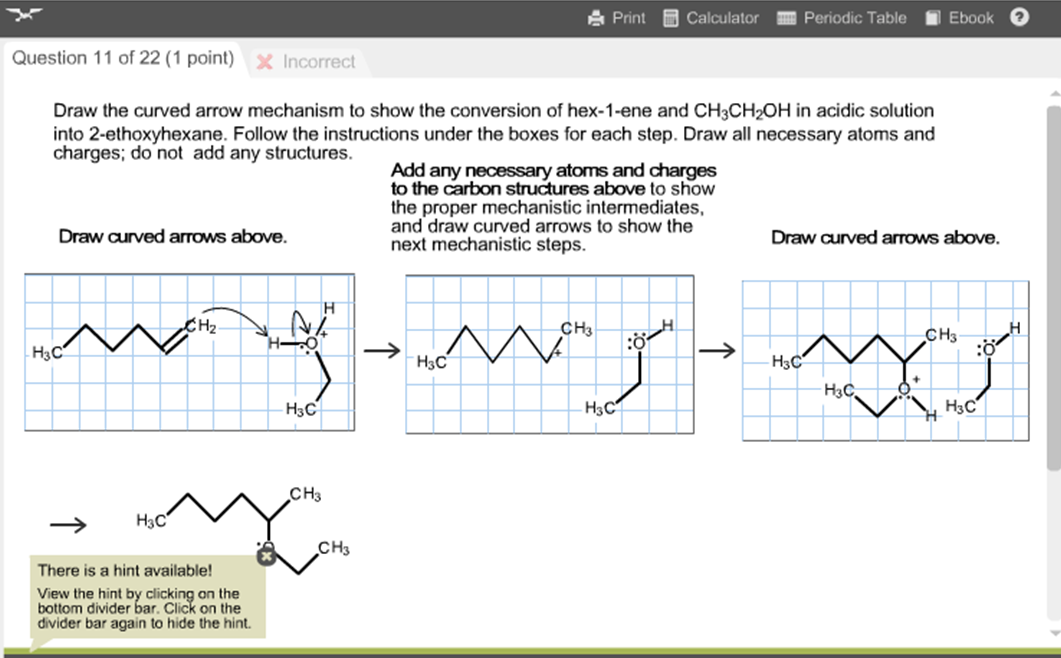1061x658 pixels.
Task: Open the Ebook reader
Action: [958, 17]
